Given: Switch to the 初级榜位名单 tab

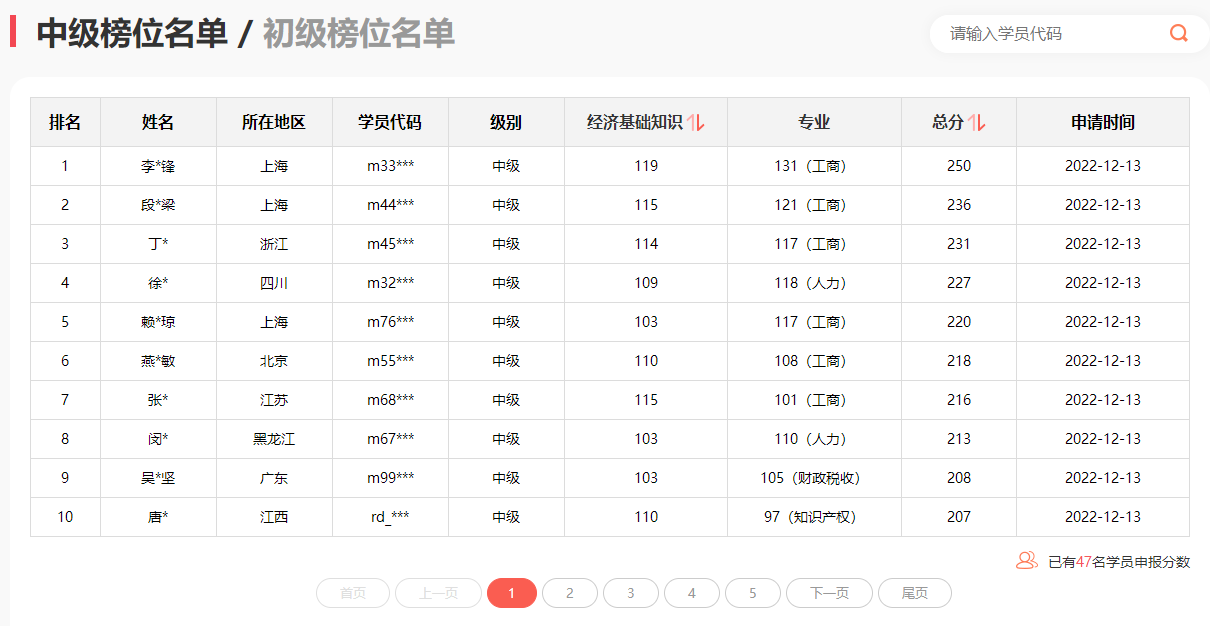Looking at the screenshot, I should tap(357, 33).
